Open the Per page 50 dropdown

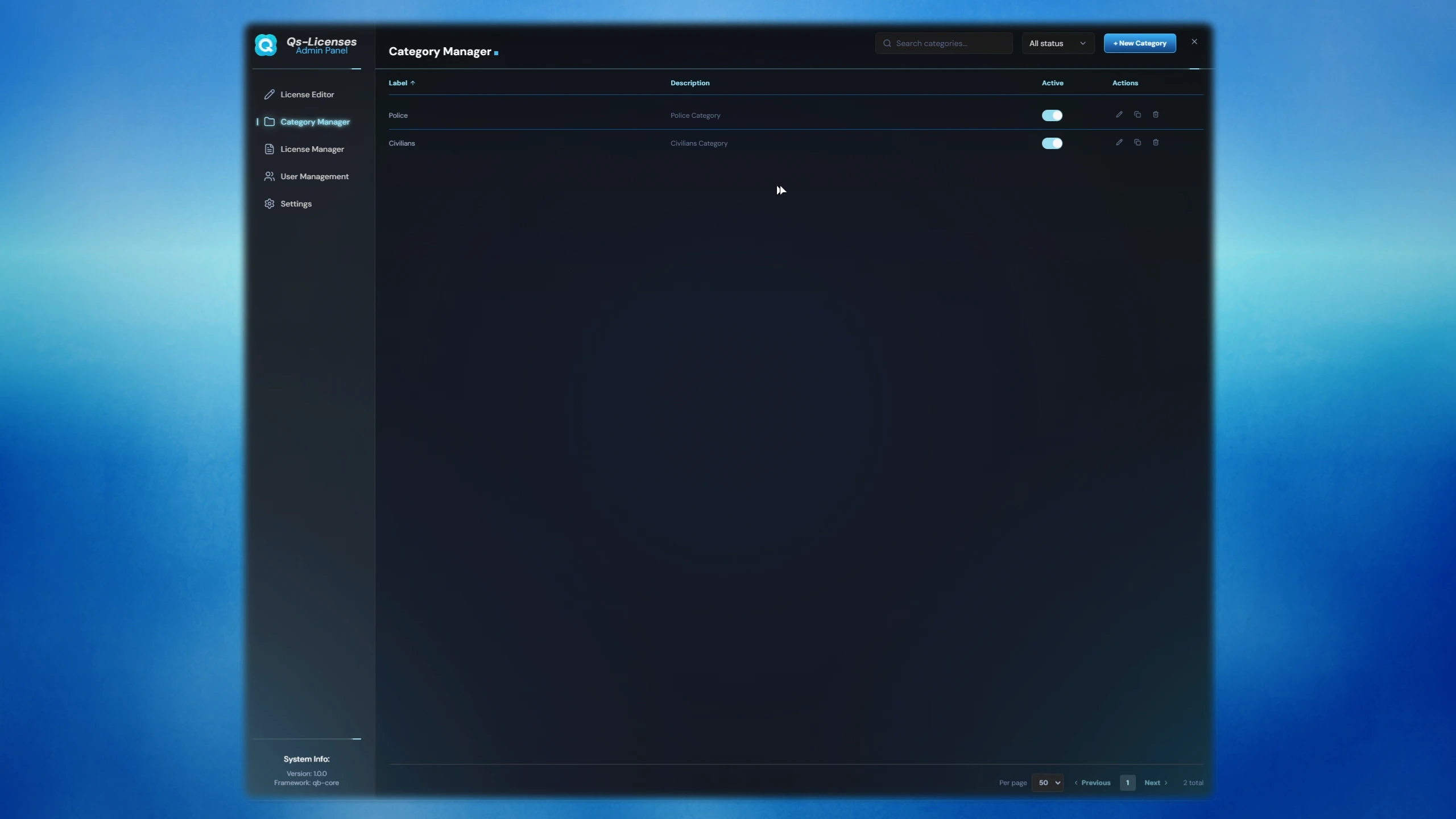(1047, 783)
